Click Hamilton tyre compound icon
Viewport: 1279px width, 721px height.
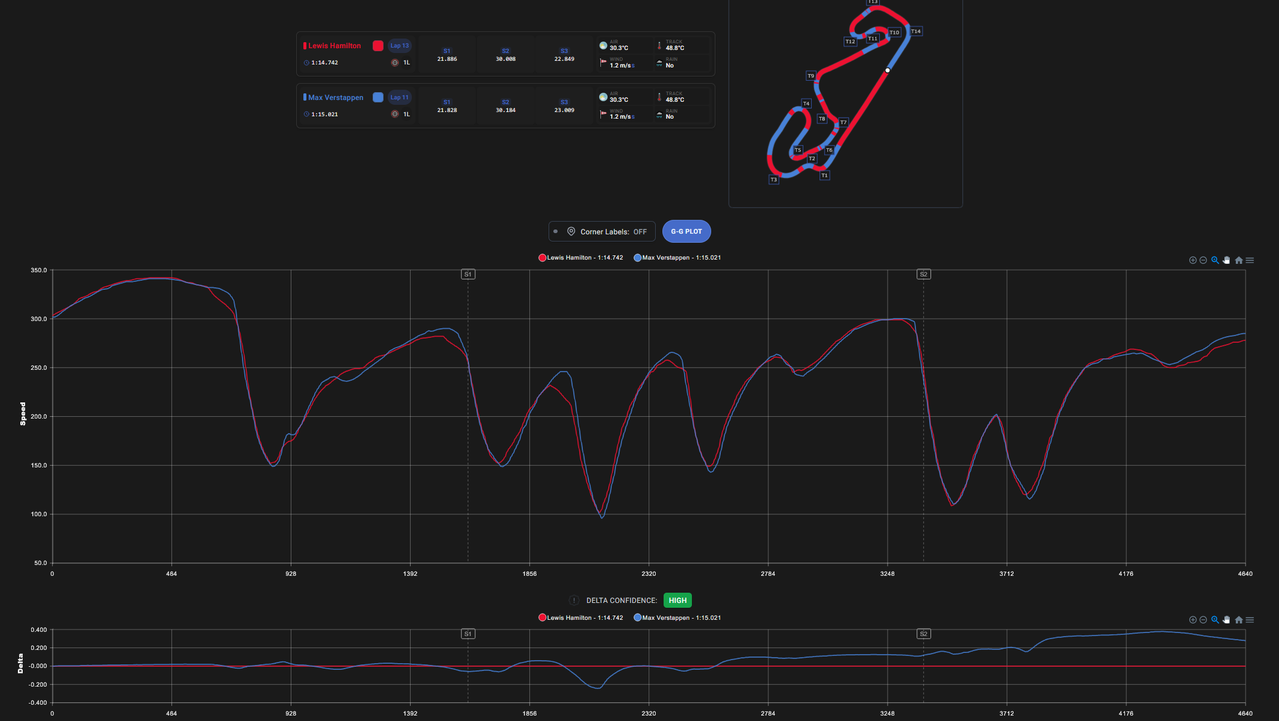tap(395, 62)
